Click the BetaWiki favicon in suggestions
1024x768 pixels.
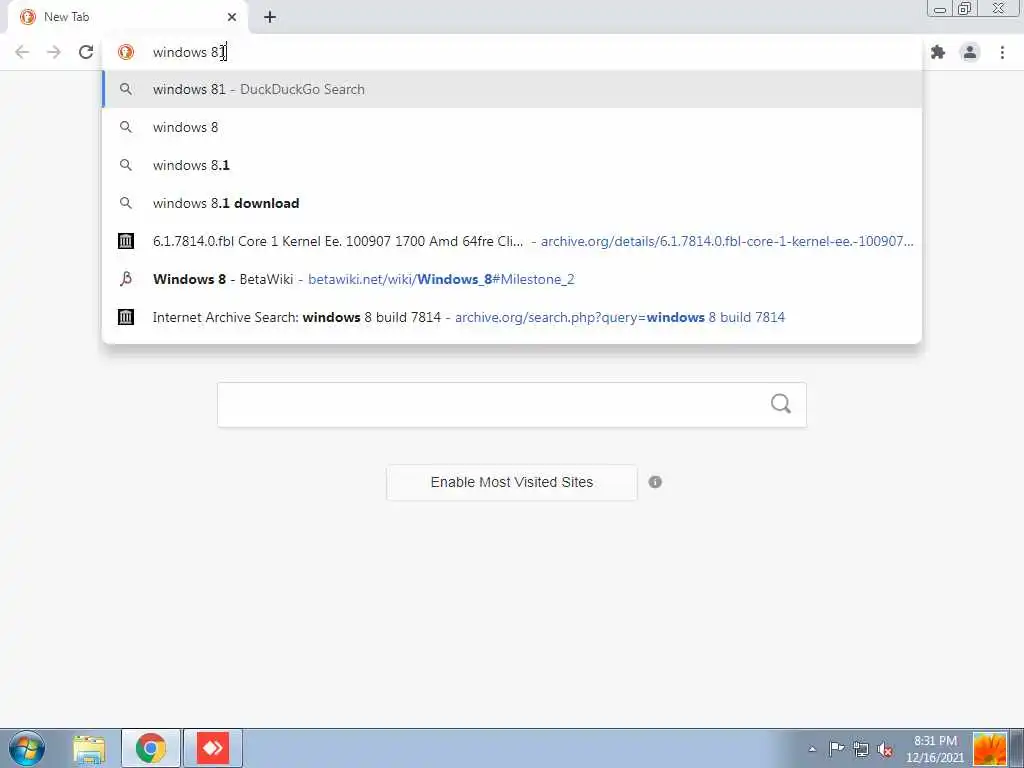(x=125, y=279)
